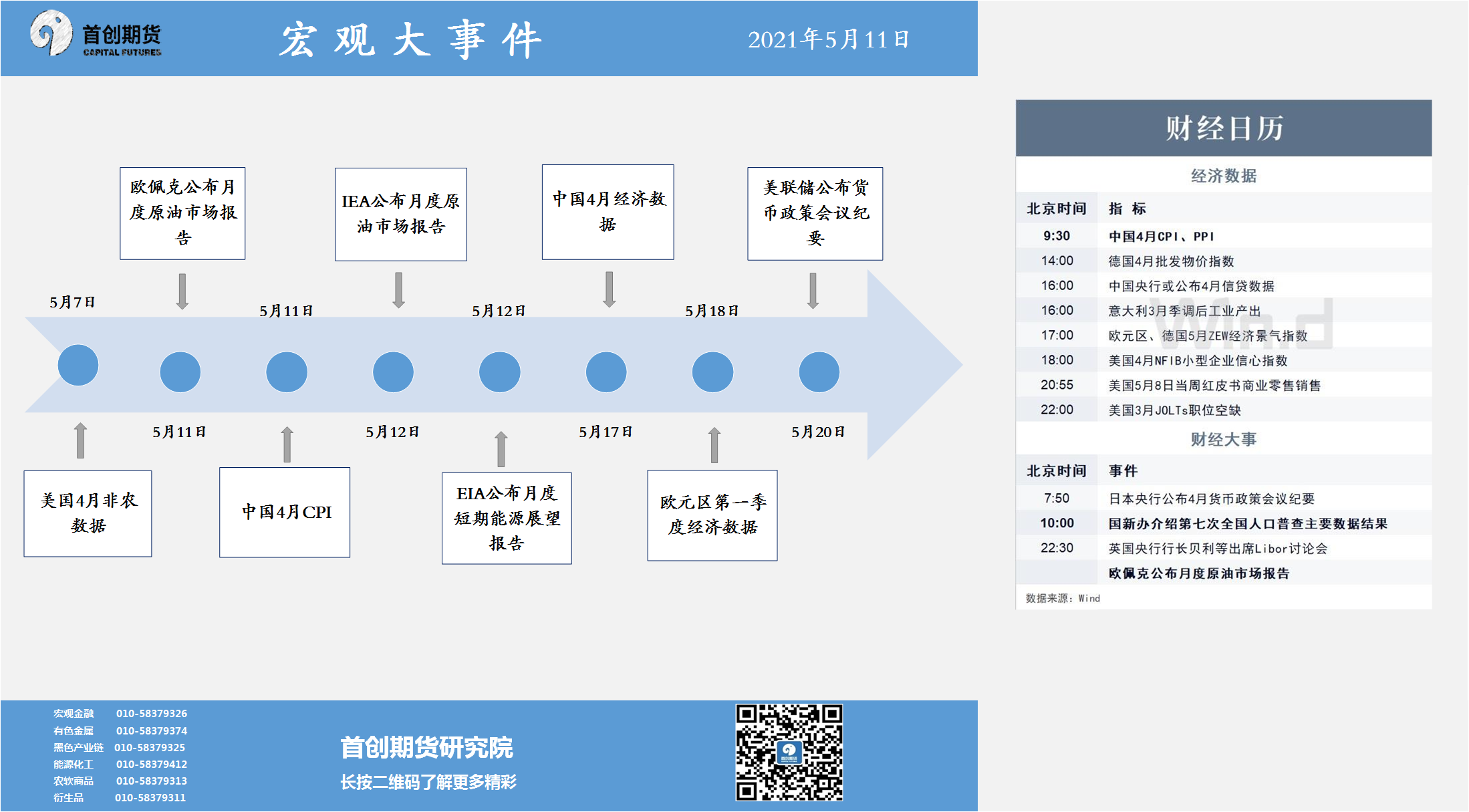Select the 中国4月CPI box
The height and width of the screenshot is (812, 1469).
pos(285,512)
